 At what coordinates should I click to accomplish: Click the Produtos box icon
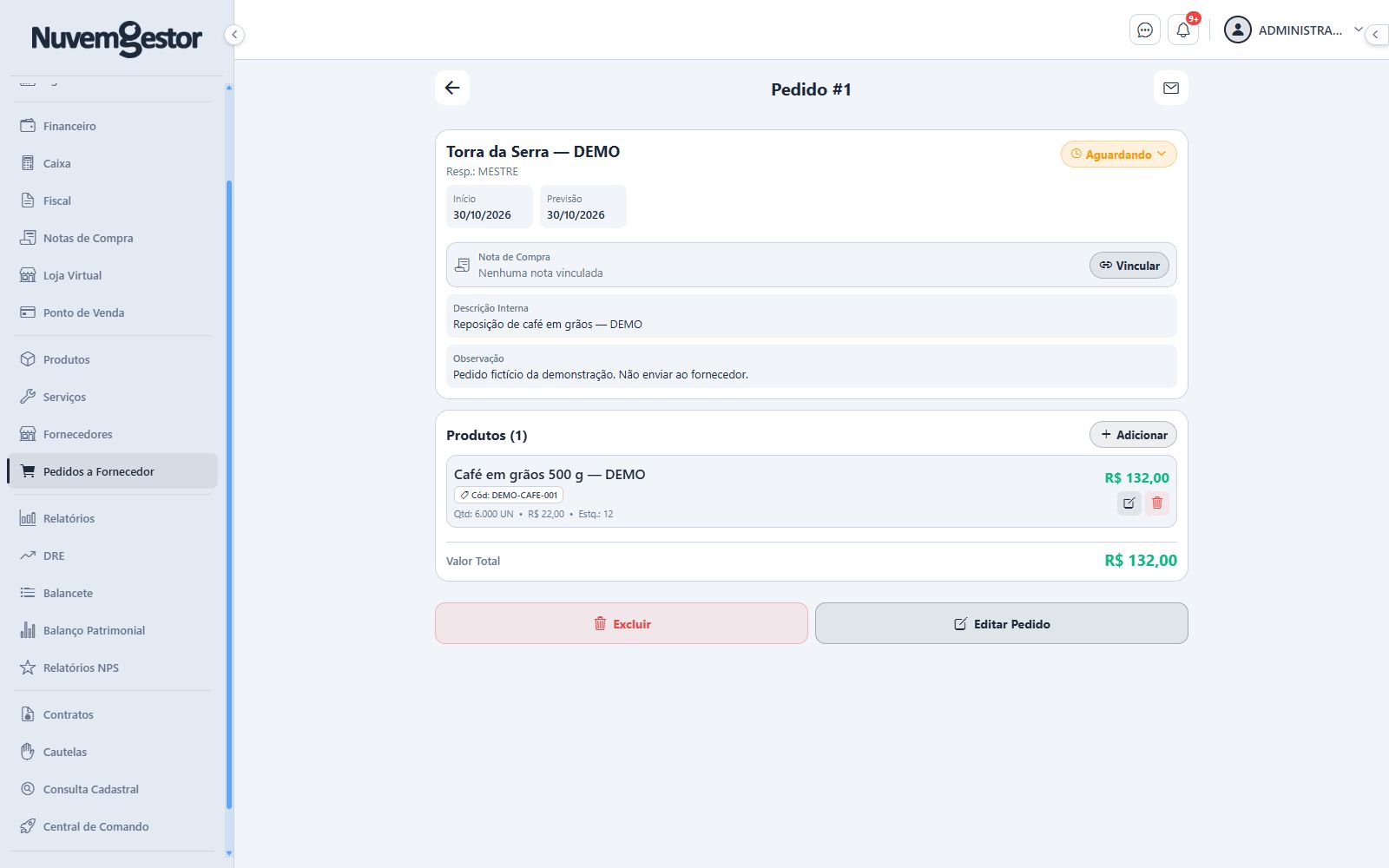28,359
